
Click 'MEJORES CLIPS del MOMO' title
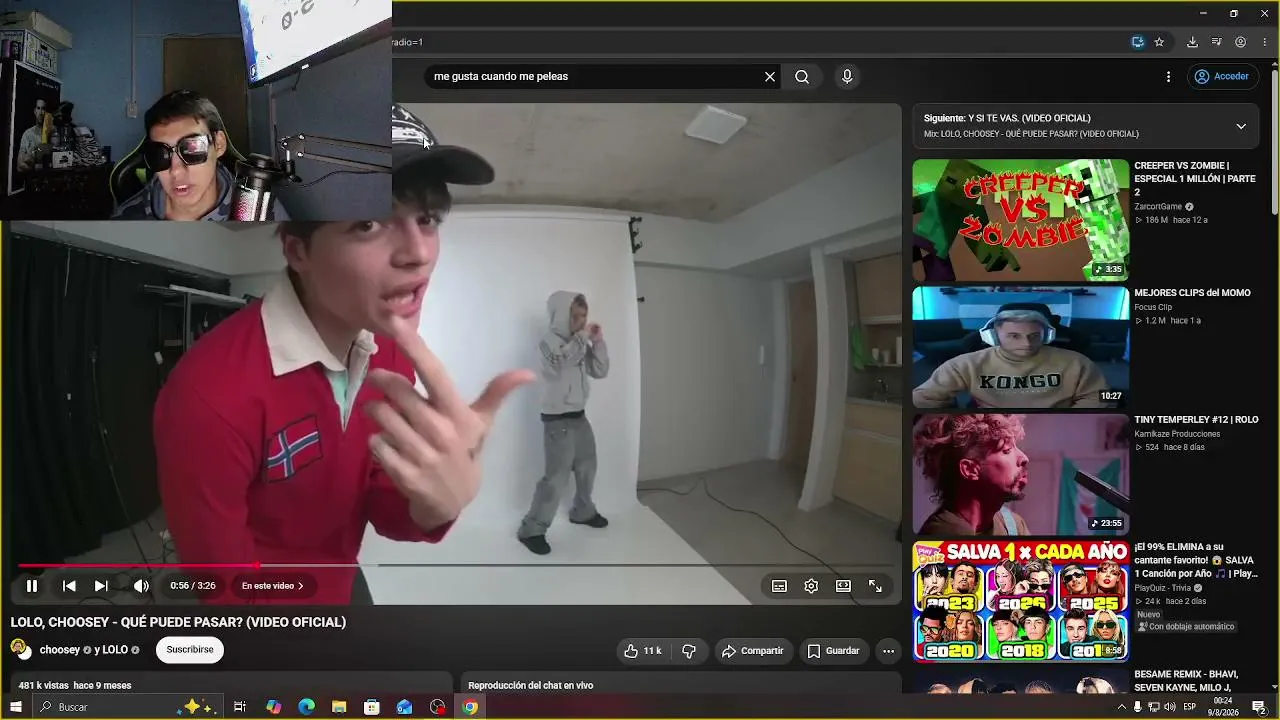coord(1192,293)
